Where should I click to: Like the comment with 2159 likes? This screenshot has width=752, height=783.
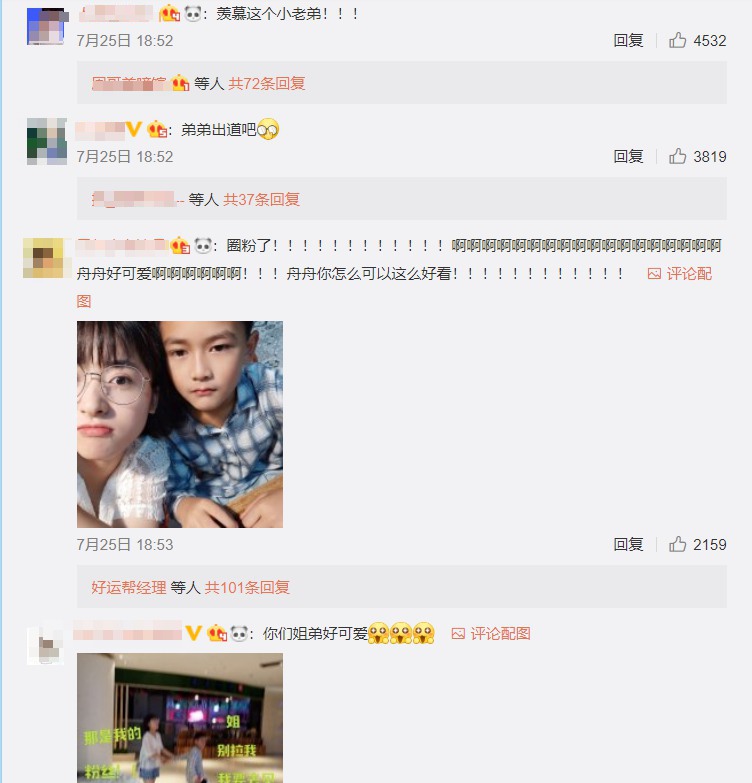pyautogui.click(x=678, y=544)
